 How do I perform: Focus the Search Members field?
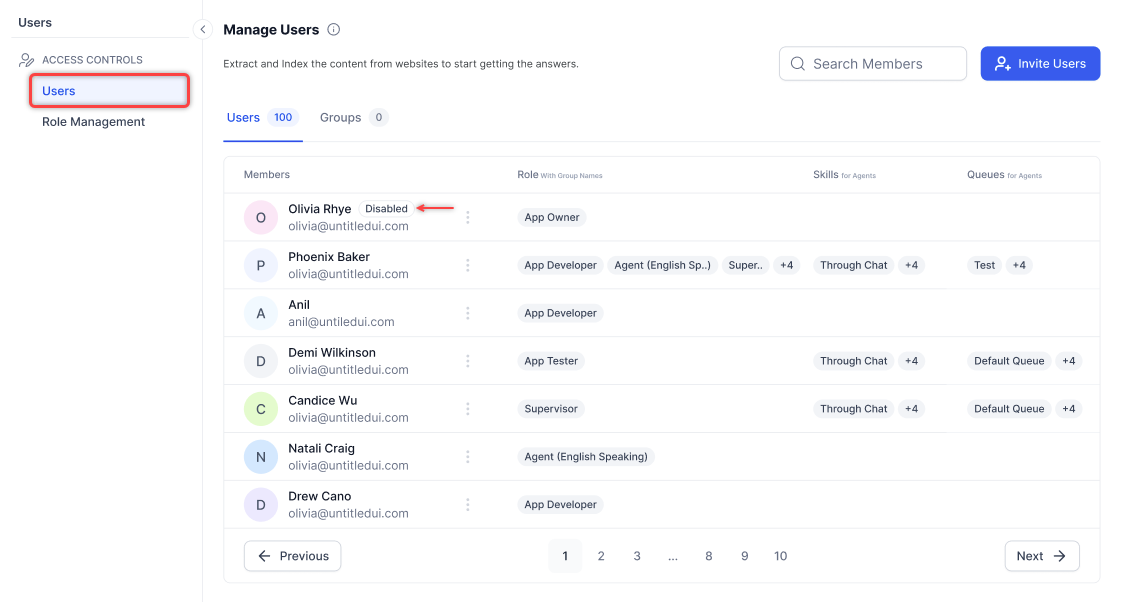point(873,63)
